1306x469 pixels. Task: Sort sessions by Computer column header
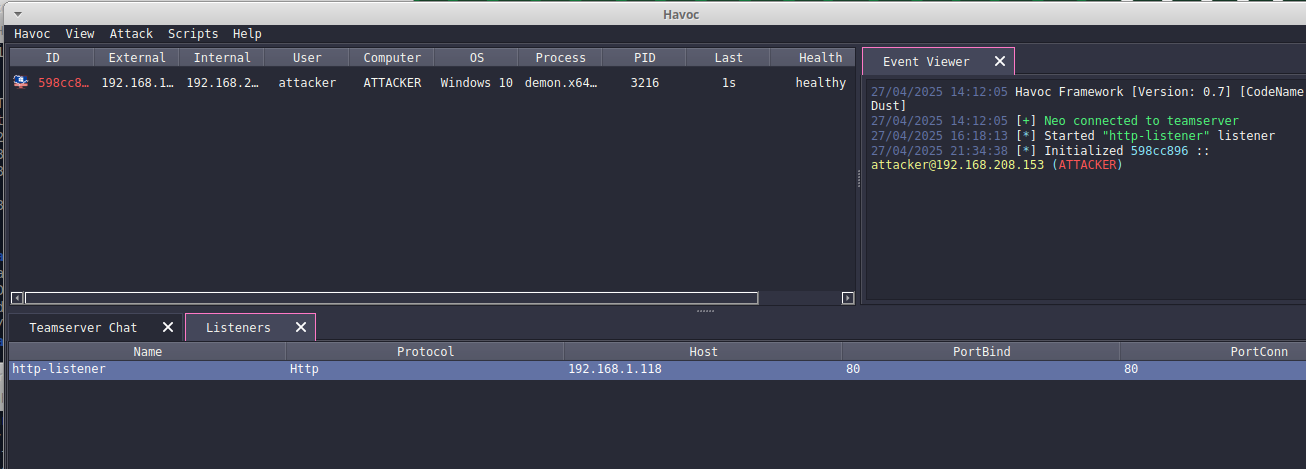tap(392, 57)
